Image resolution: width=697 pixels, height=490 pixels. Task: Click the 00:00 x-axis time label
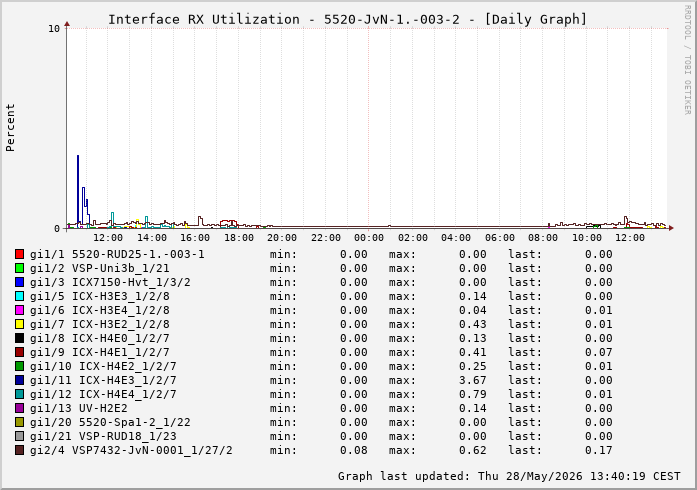tap(369, 238)
